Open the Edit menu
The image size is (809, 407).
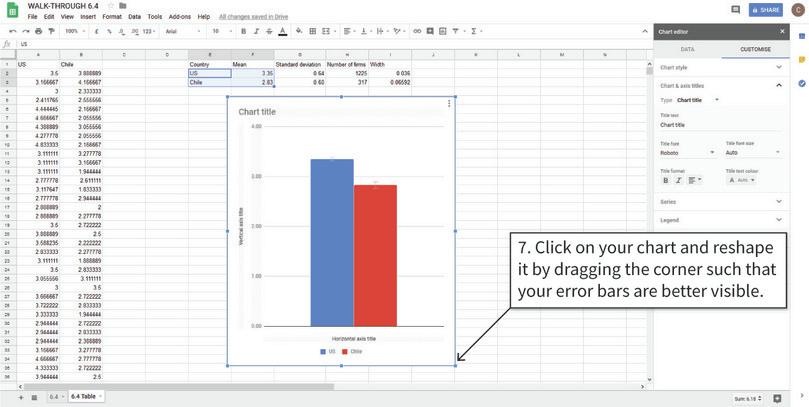coord(49,17)
